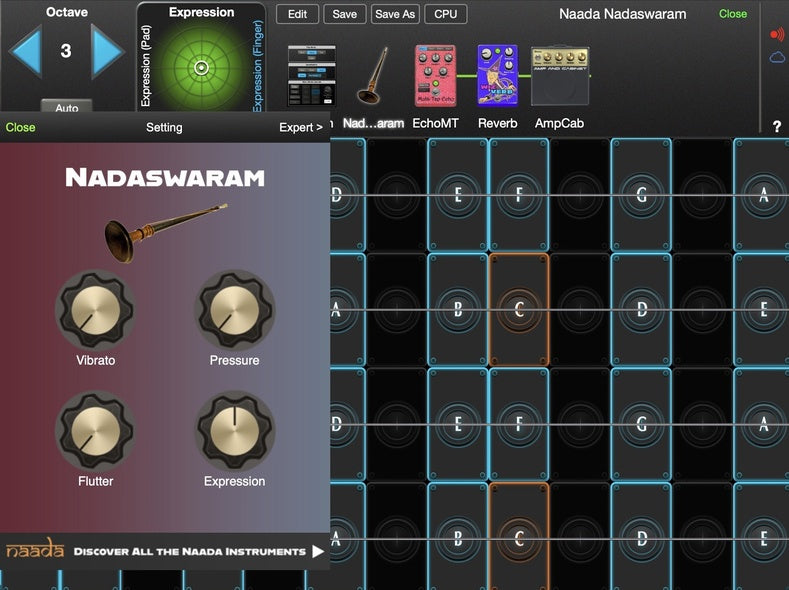The height and width of the screenshot is (590, 789).
Task: Lower the octave with the left arrow
Action: pos(25,51)
